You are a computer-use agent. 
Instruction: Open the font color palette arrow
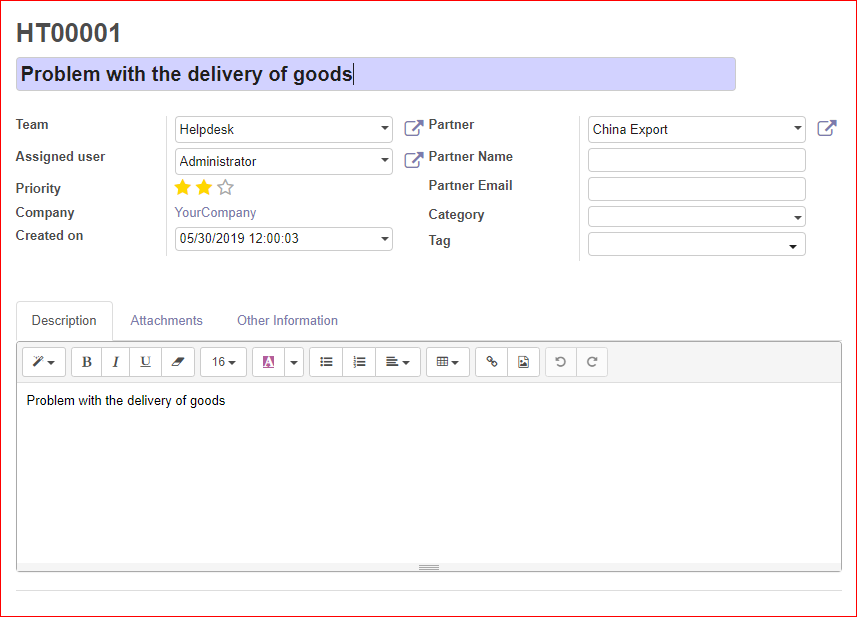pyautogui.click(x=294, y=362)
